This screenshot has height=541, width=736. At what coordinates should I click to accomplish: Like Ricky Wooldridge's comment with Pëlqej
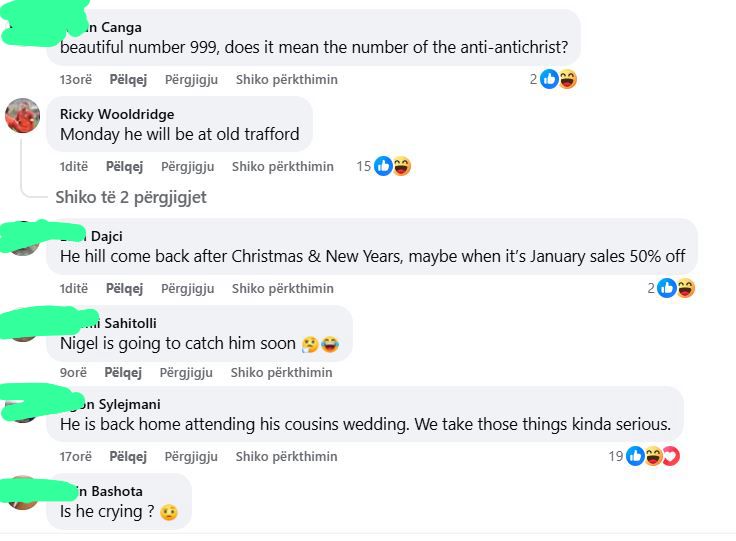click(x=124, y=166)
